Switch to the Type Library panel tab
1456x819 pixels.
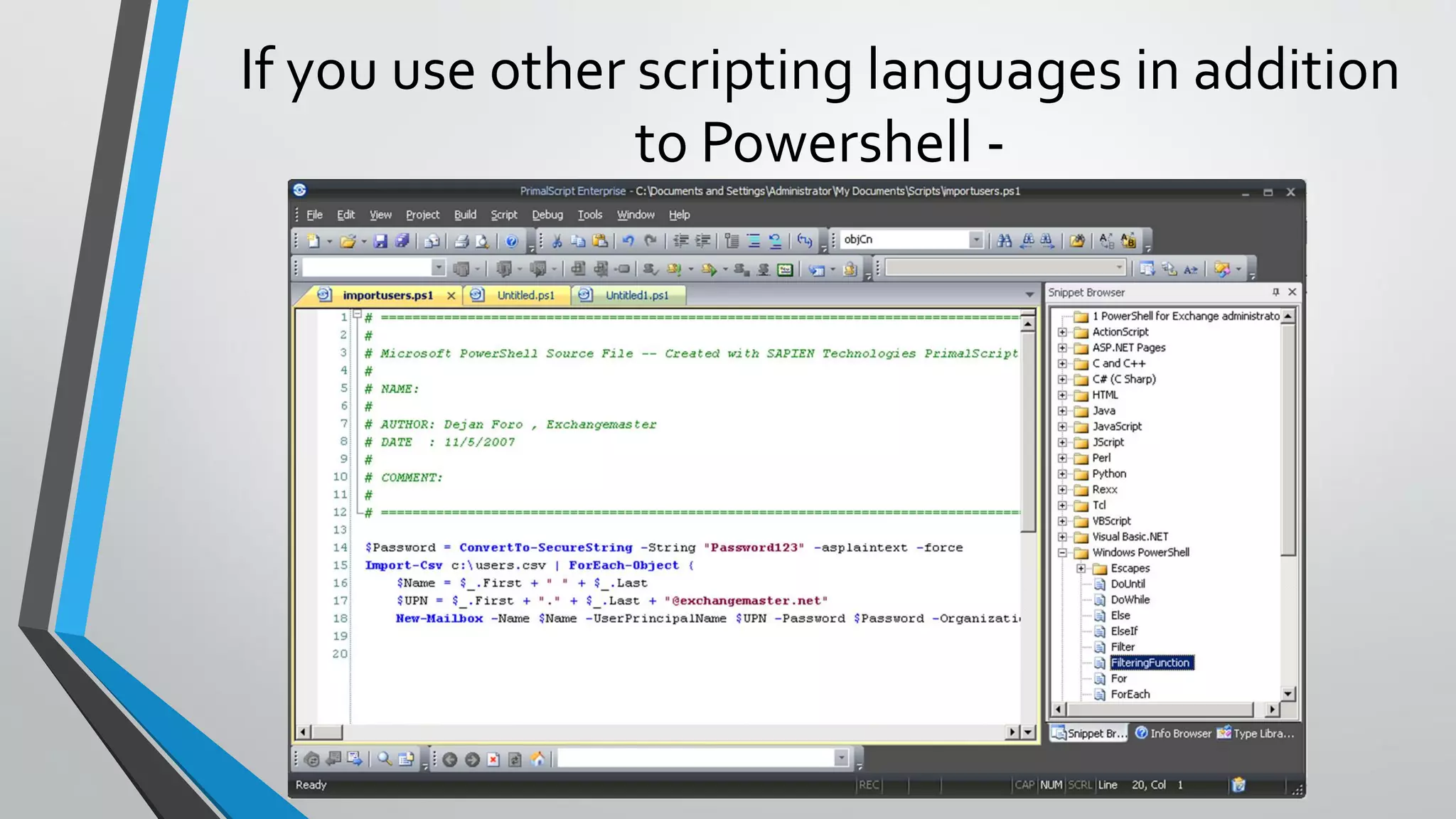(1256, 733)
